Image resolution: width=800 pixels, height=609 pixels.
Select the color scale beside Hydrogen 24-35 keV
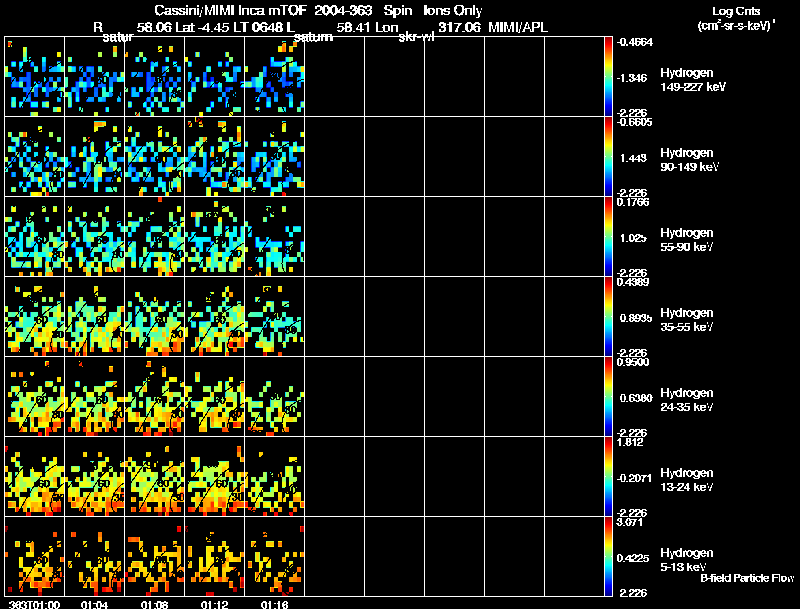pos(608,397)
